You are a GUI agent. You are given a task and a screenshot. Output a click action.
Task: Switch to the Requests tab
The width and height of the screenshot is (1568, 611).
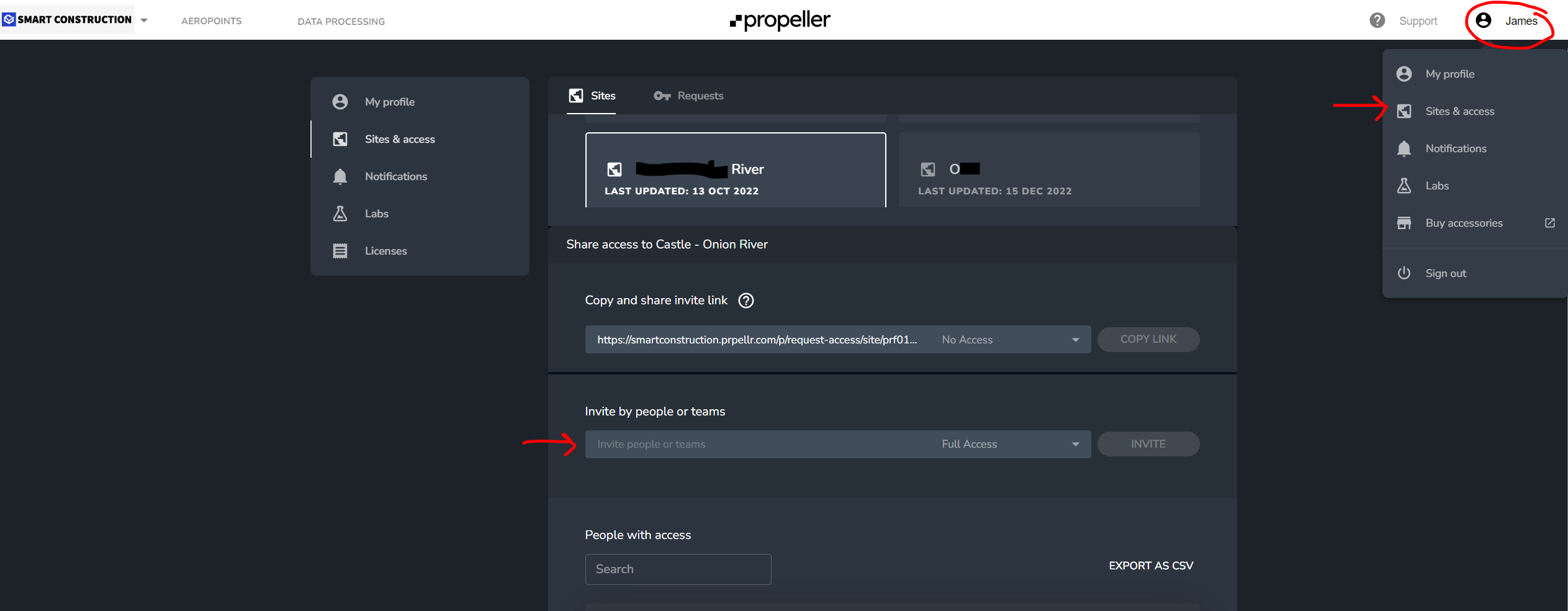(x=688, y=96)
